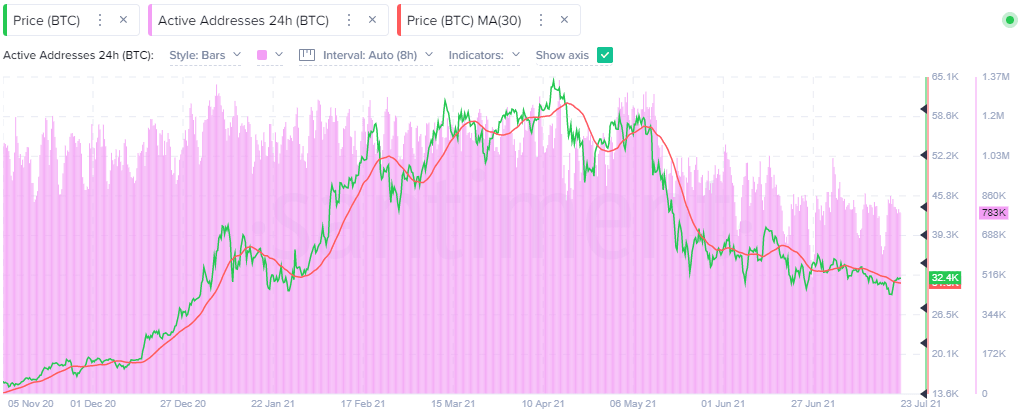Click the Show axis label text
The width and height of the screenshot is (1018, 410).
pyautogui.click(x=563, y=55)
